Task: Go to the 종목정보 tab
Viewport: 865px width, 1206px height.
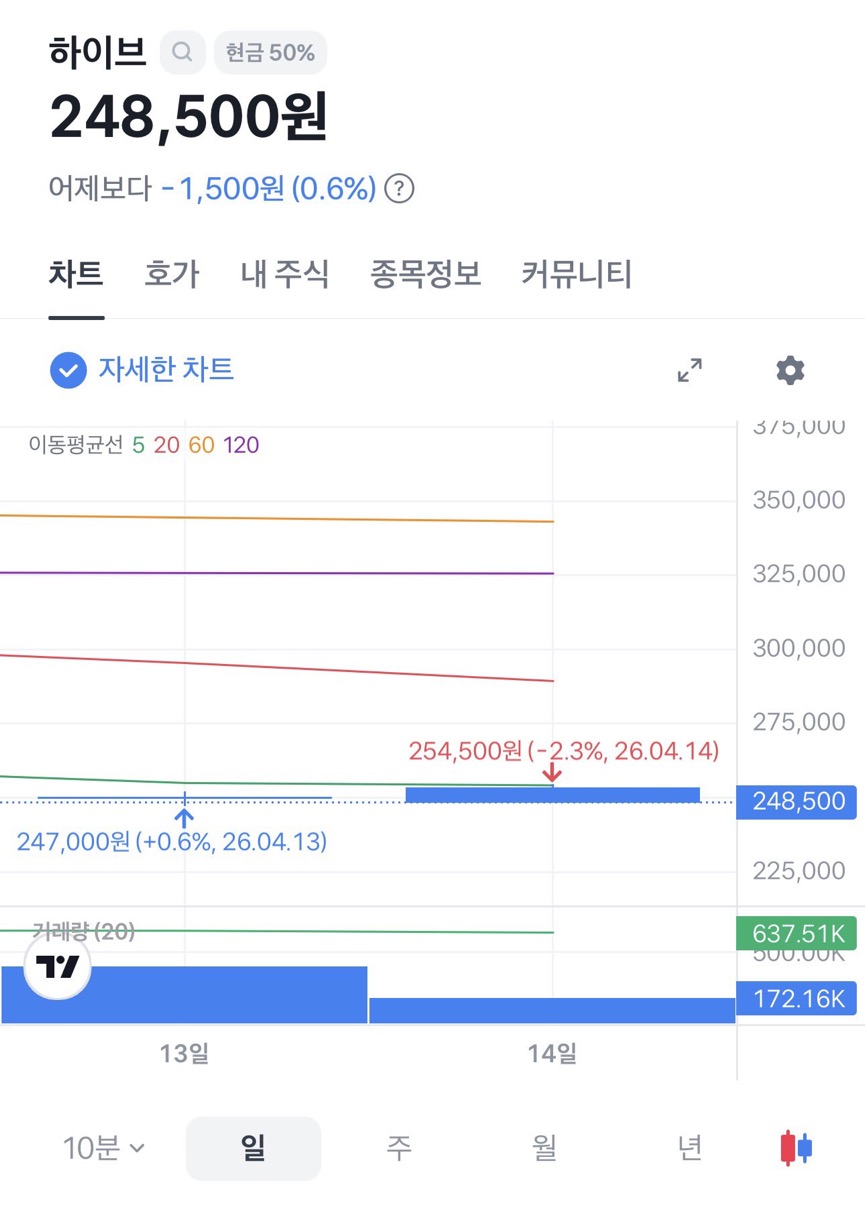Action: coord(426,274)
